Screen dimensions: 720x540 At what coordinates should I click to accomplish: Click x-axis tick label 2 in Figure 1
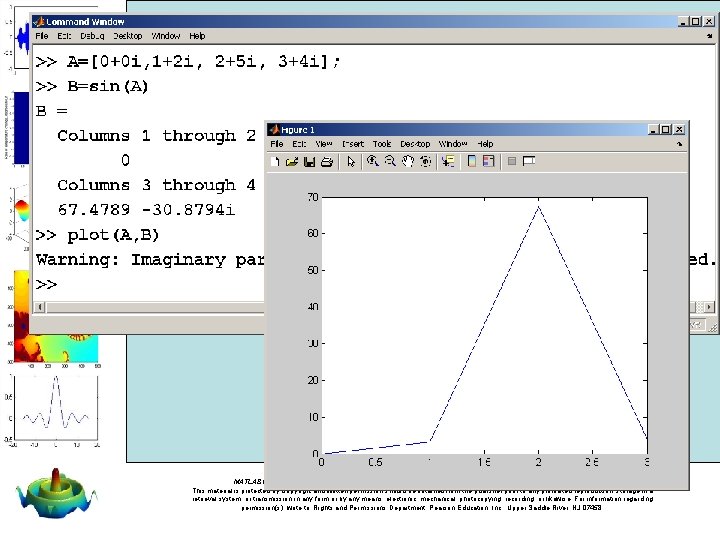click(539, 462)
